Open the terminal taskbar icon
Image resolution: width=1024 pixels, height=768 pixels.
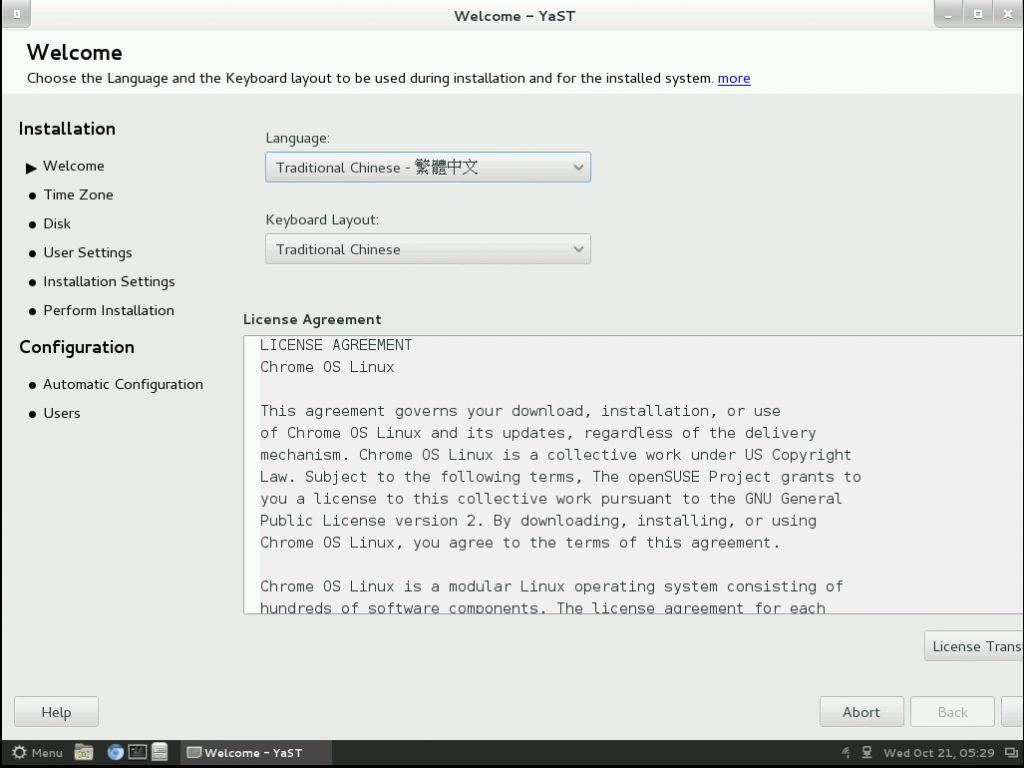137,752
